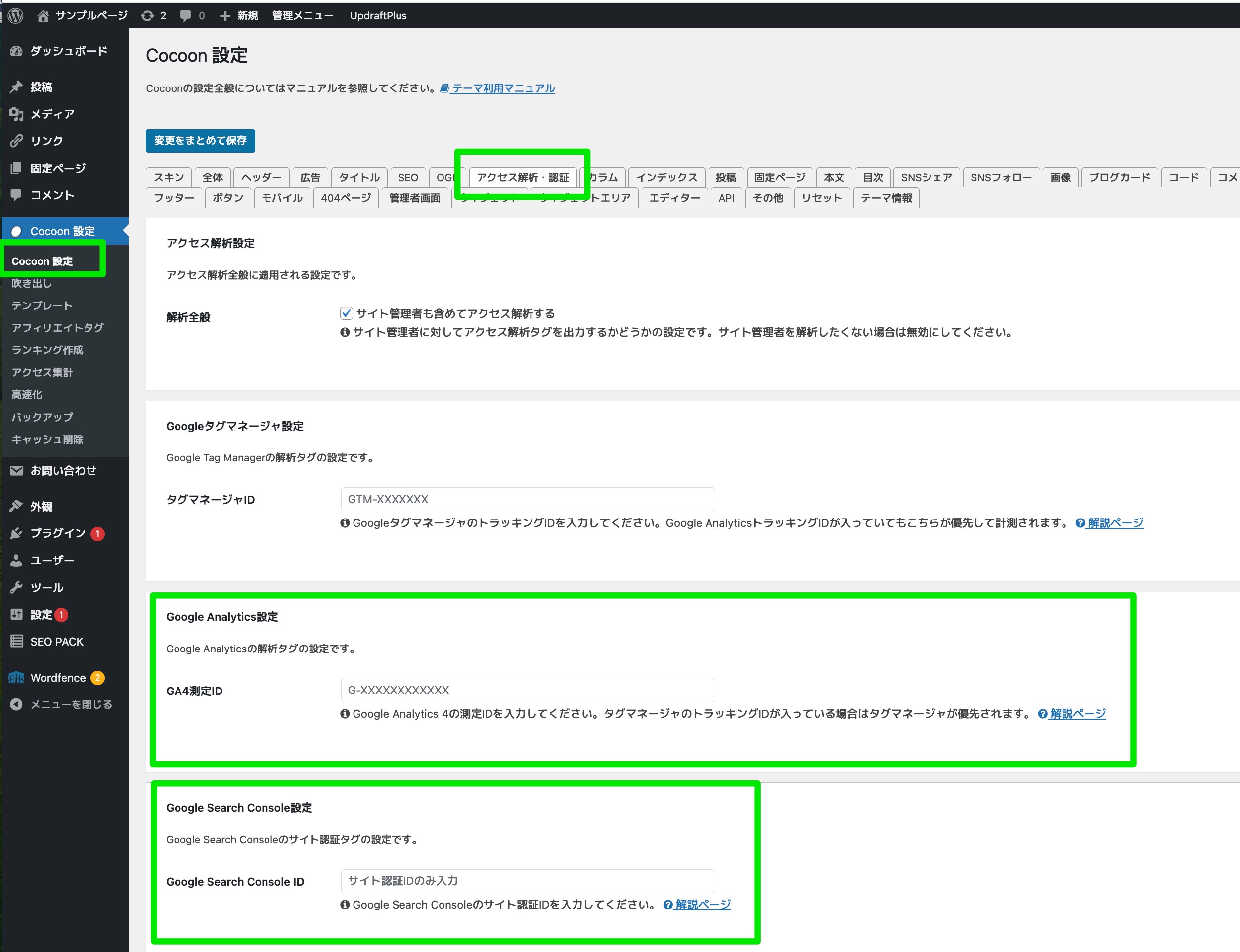Screen dimensions: 1240x952
Task: Open 吹き出し submenu item
Action: pyautogui.click(x=32, y=283)
